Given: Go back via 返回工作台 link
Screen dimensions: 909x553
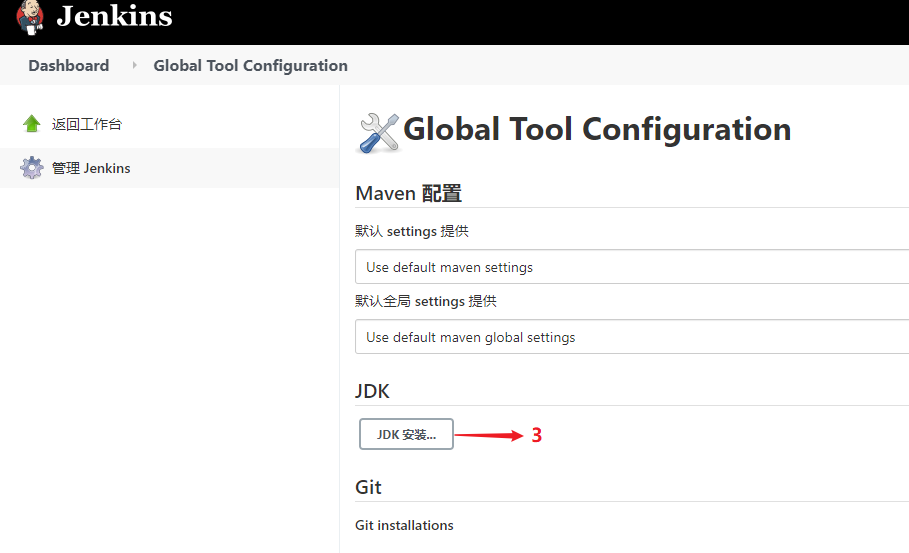Looking at the screenshot, I should 87,124.
